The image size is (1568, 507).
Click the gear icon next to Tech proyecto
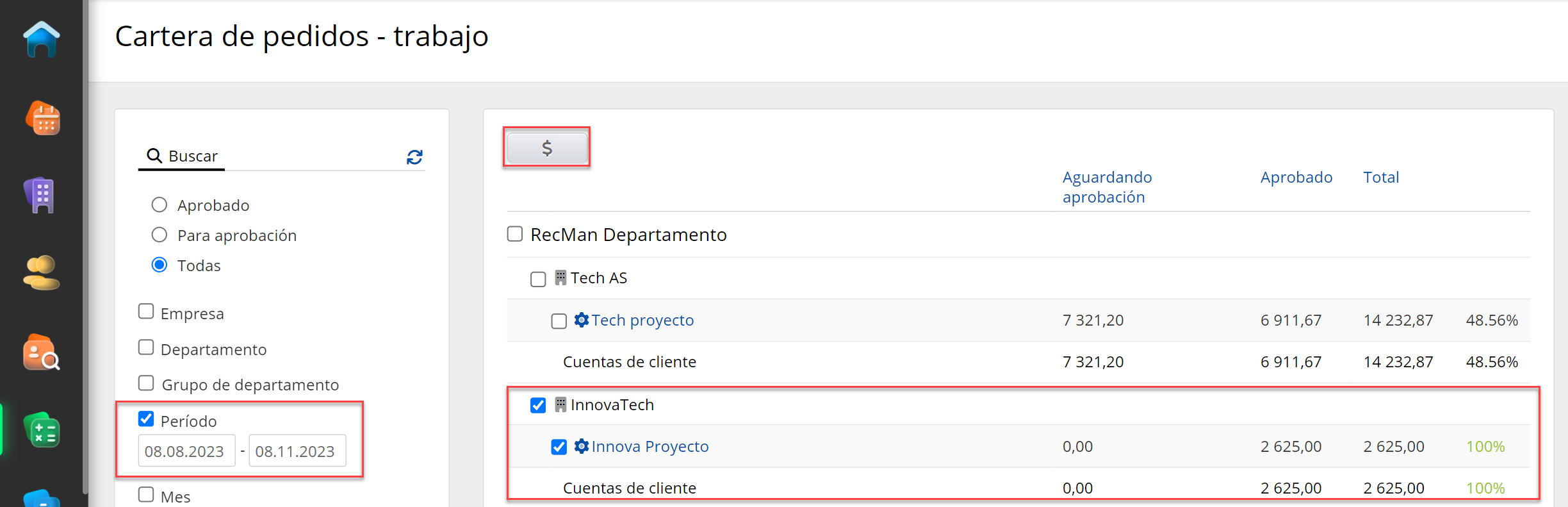581,320
